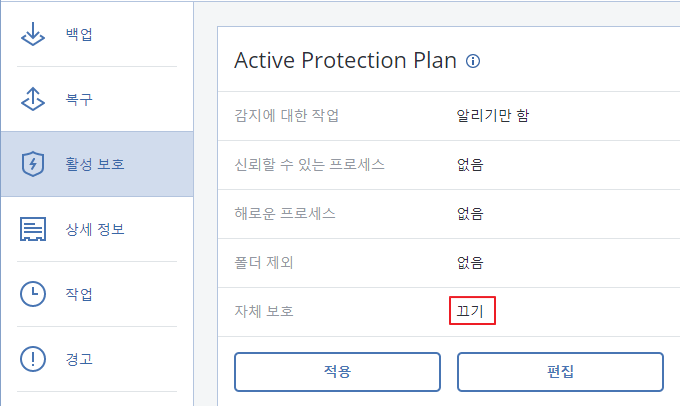This screenshot has height=406, width=680.
Task: Click the tasks clock icon
Action: click(x=33, y=294)
